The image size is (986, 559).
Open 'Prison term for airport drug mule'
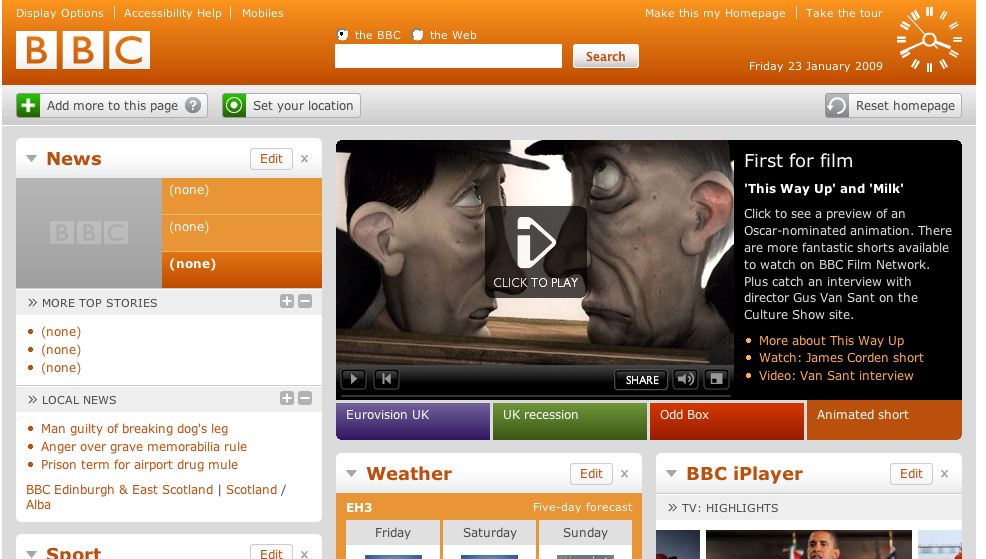(140, 465)
